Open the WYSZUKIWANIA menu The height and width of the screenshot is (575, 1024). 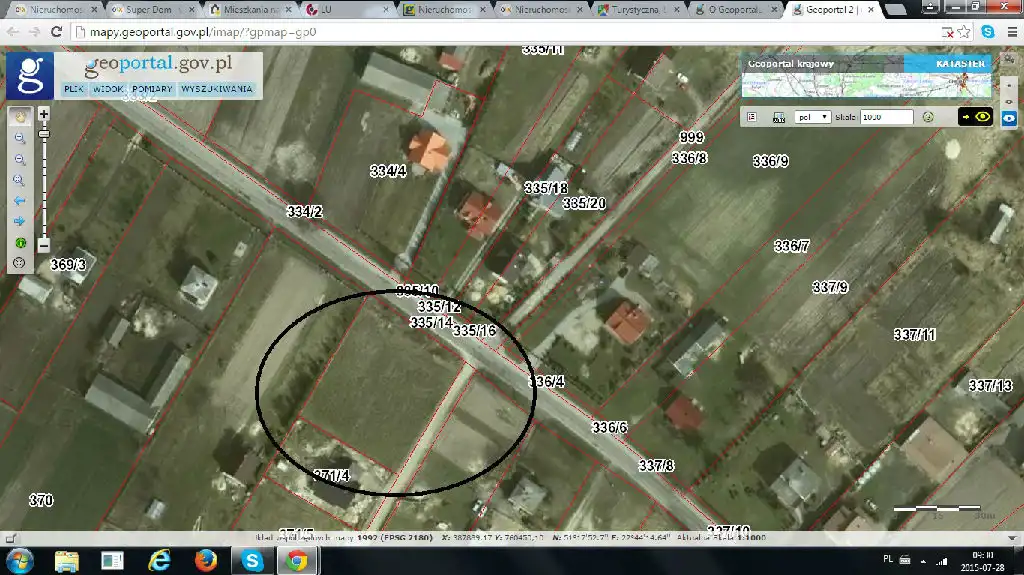pos(217,89)
